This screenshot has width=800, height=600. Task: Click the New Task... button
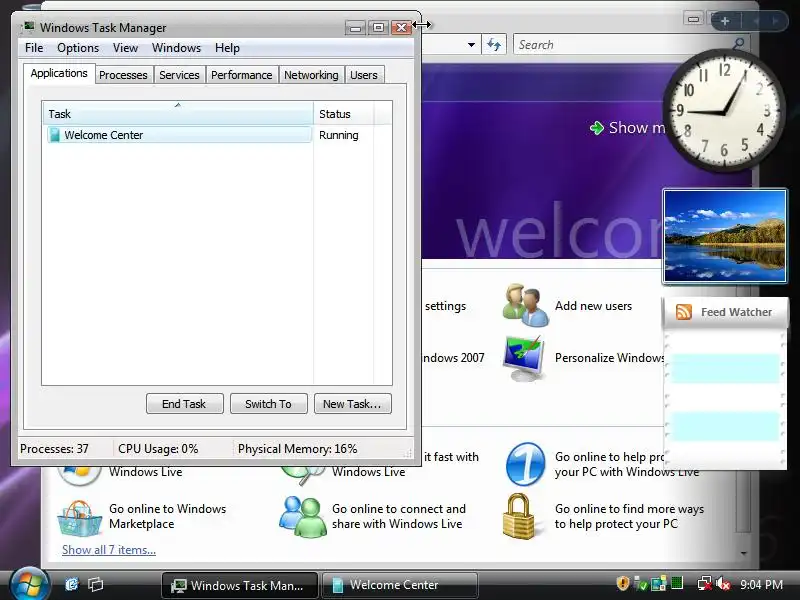coord(353,404)
